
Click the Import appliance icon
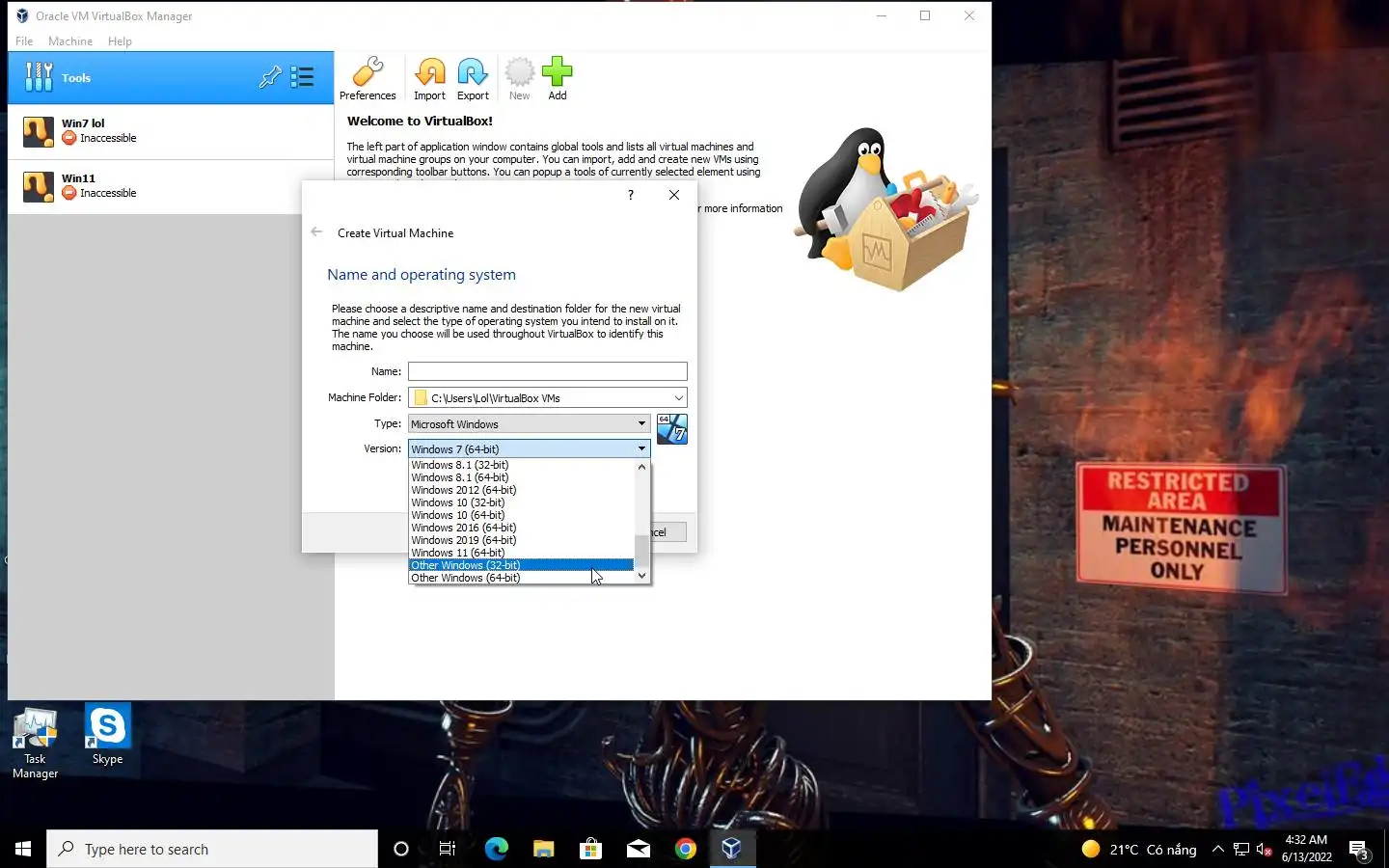429,79
